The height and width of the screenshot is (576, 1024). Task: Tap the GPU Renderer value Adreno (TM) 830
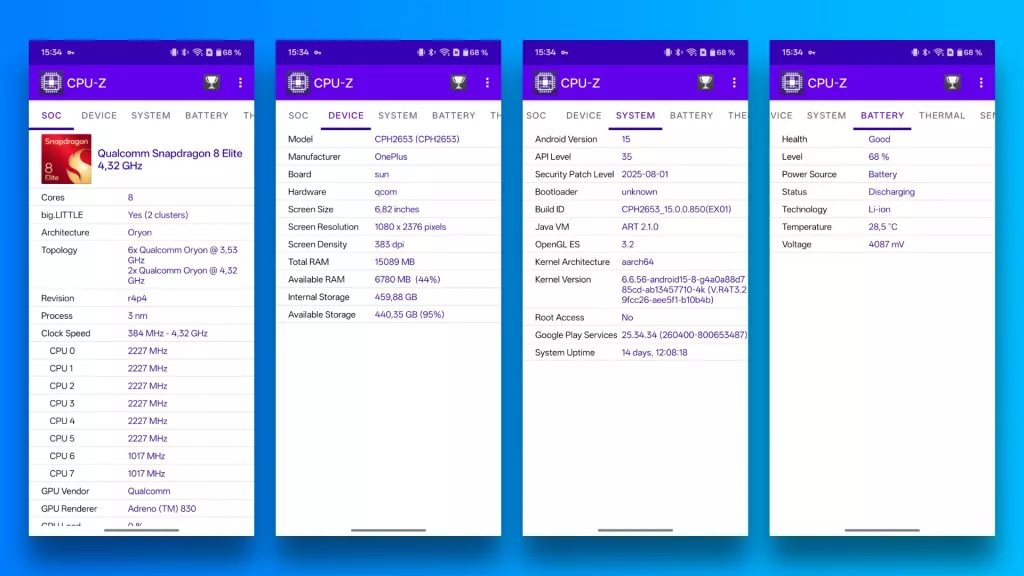pyautogui.click(x=161, y=509)
